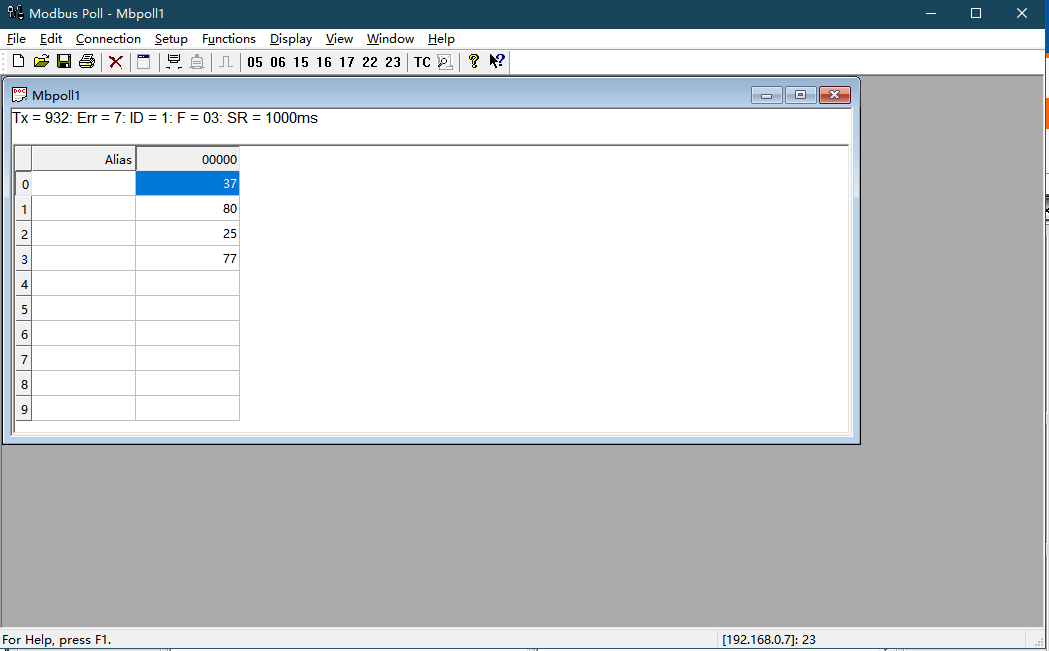This screenshot has height=651, width=1049.
Task: Click the Tx = 932 status line
Action: [x=165, y=118]
